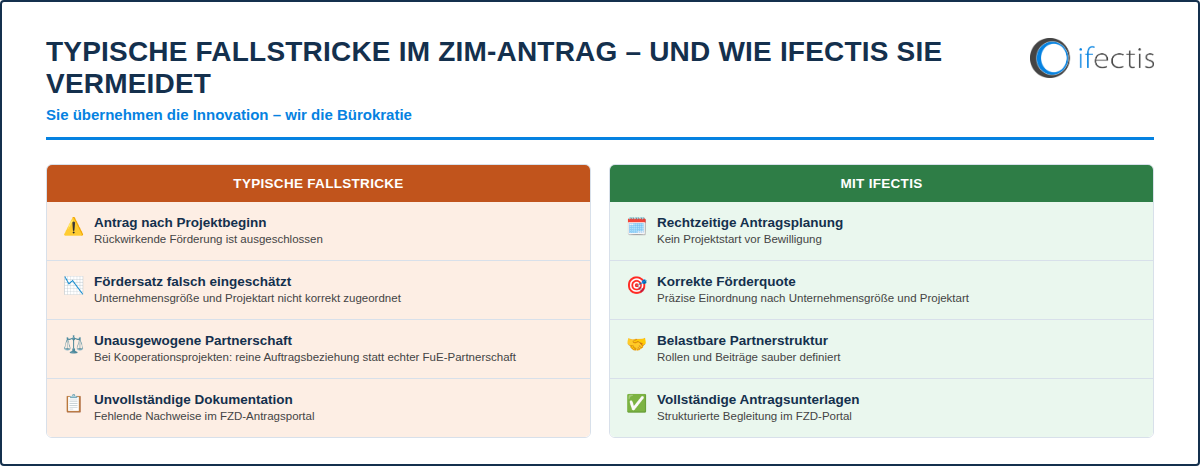Click the clipboard icon beside Unvollständige Dokumentation
The image size is (1200, 466).
73,404
